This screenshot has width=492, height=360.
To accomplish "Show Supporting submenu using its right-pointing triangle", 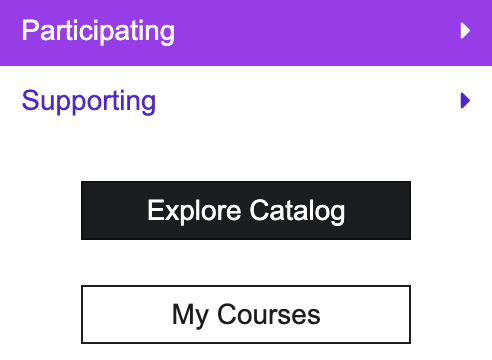I will (x=465, y=101).
